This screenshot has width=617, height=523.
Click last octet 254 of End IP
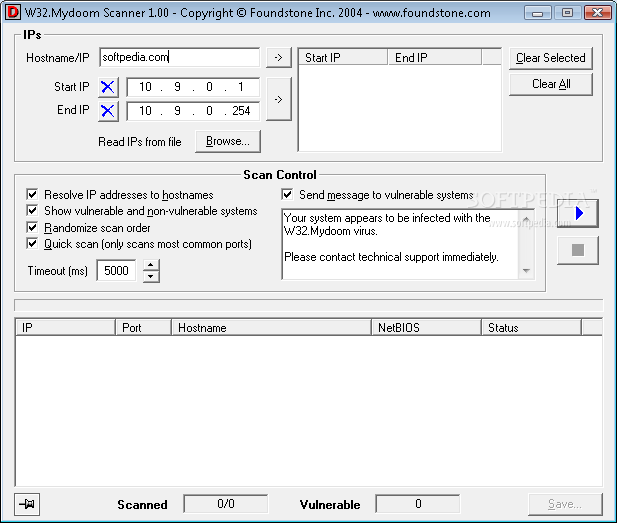241,111
